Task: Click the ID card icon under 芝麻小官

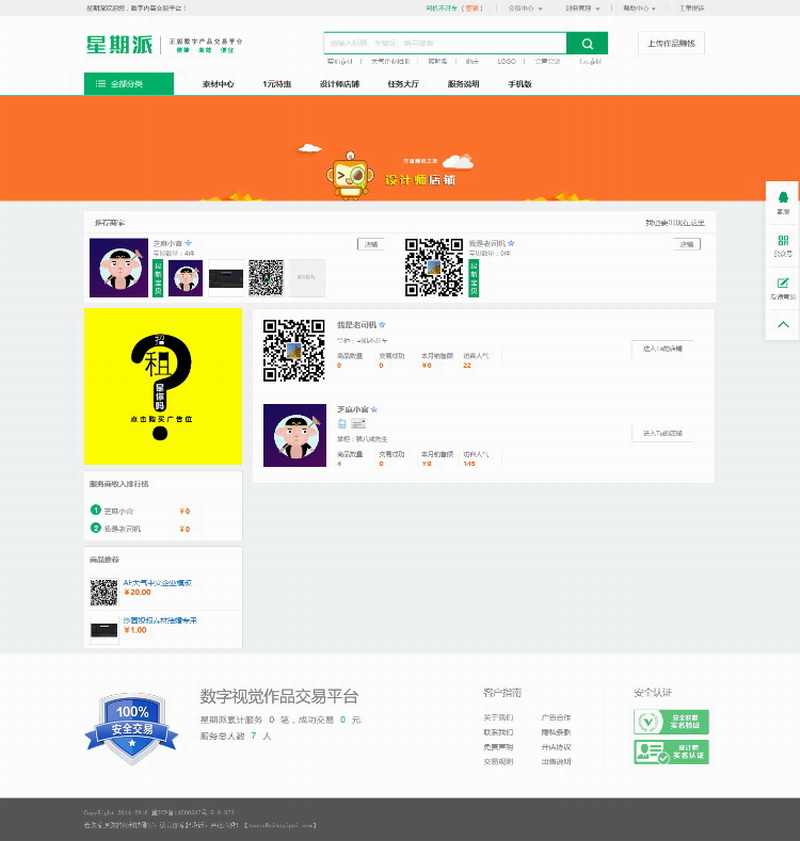Action: coord(358,424)
